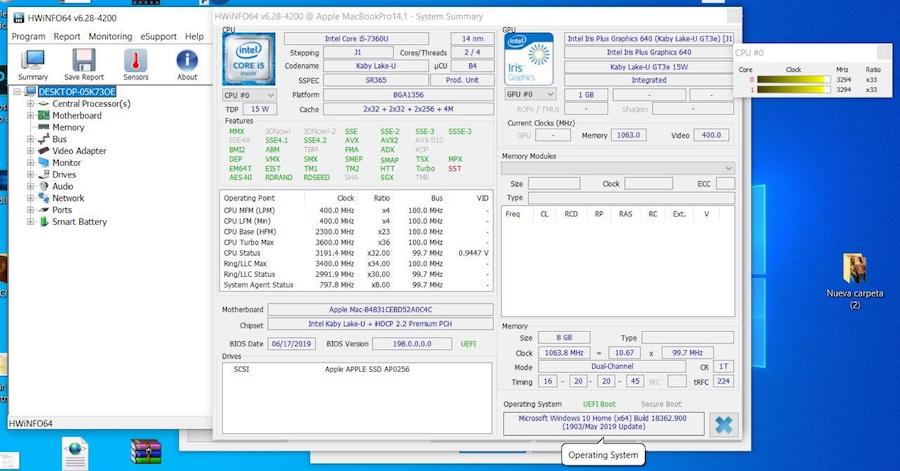
Task: Open the GPU #0 selector dropdown
Action: 529,94
